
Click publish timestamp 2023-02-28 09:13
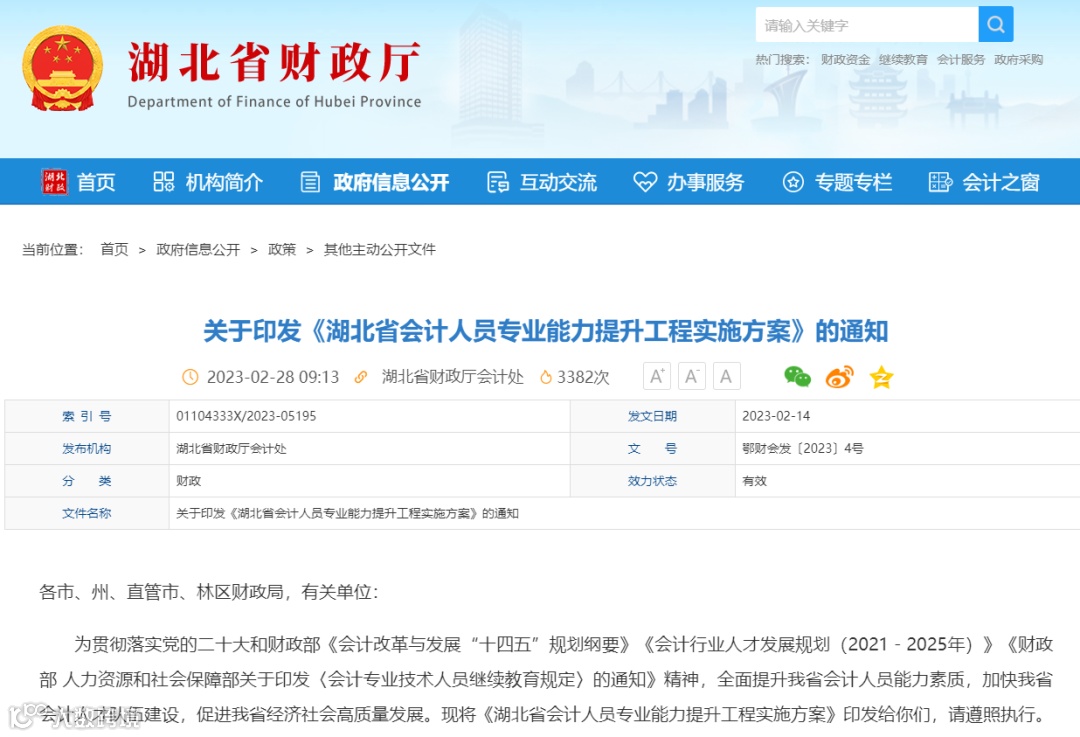pos(273,377)
